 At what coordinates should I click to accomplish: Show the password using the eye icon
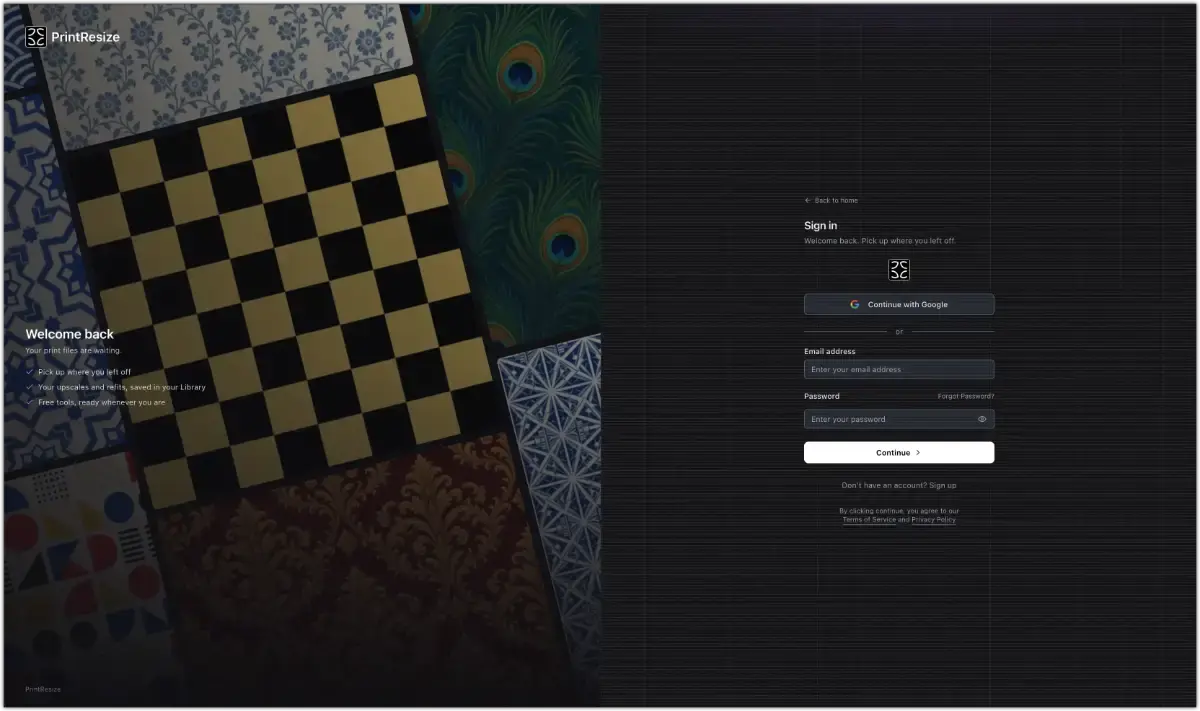click(x=982, y=419)
